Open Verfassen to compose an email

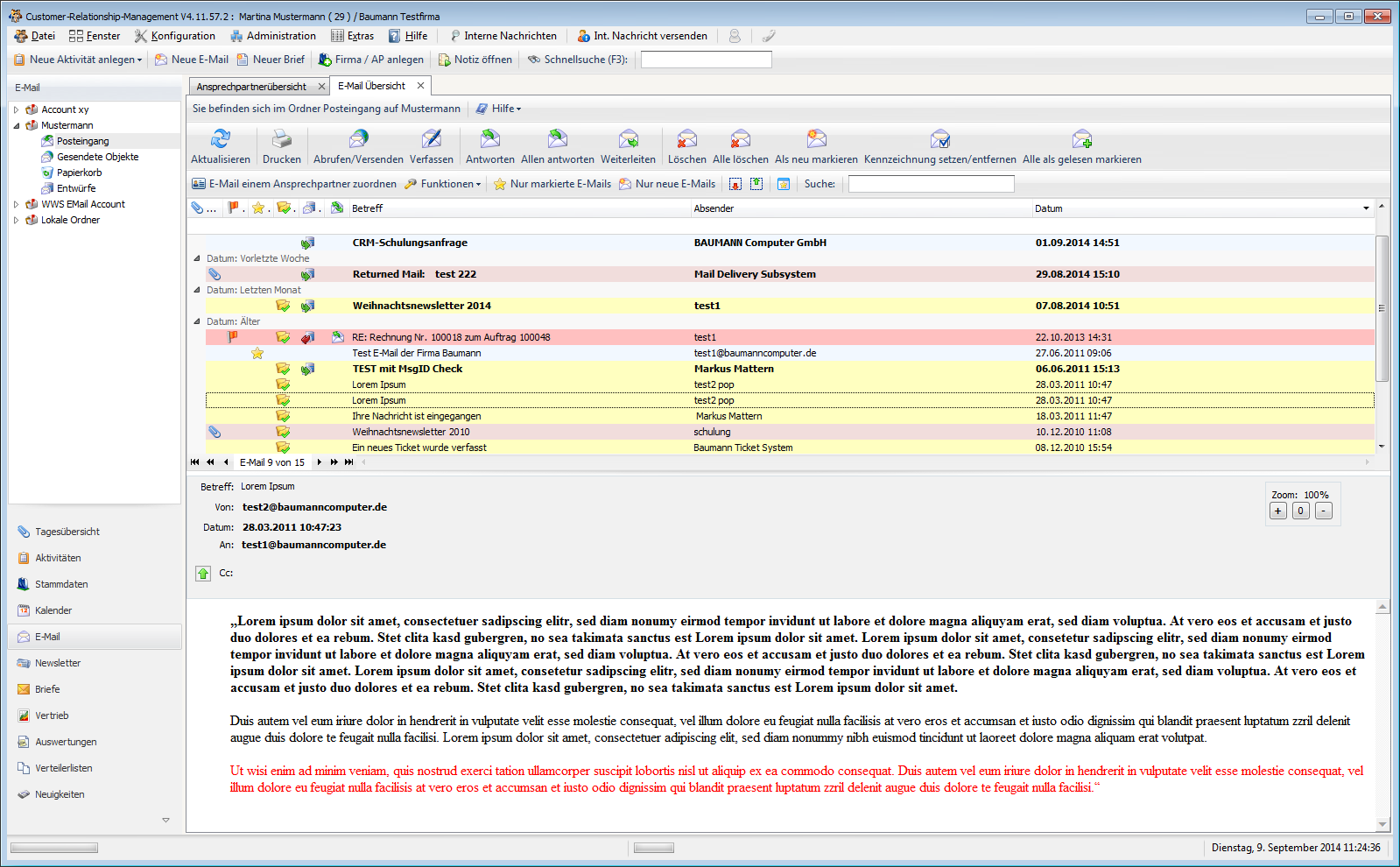click(x=431, y=139)
